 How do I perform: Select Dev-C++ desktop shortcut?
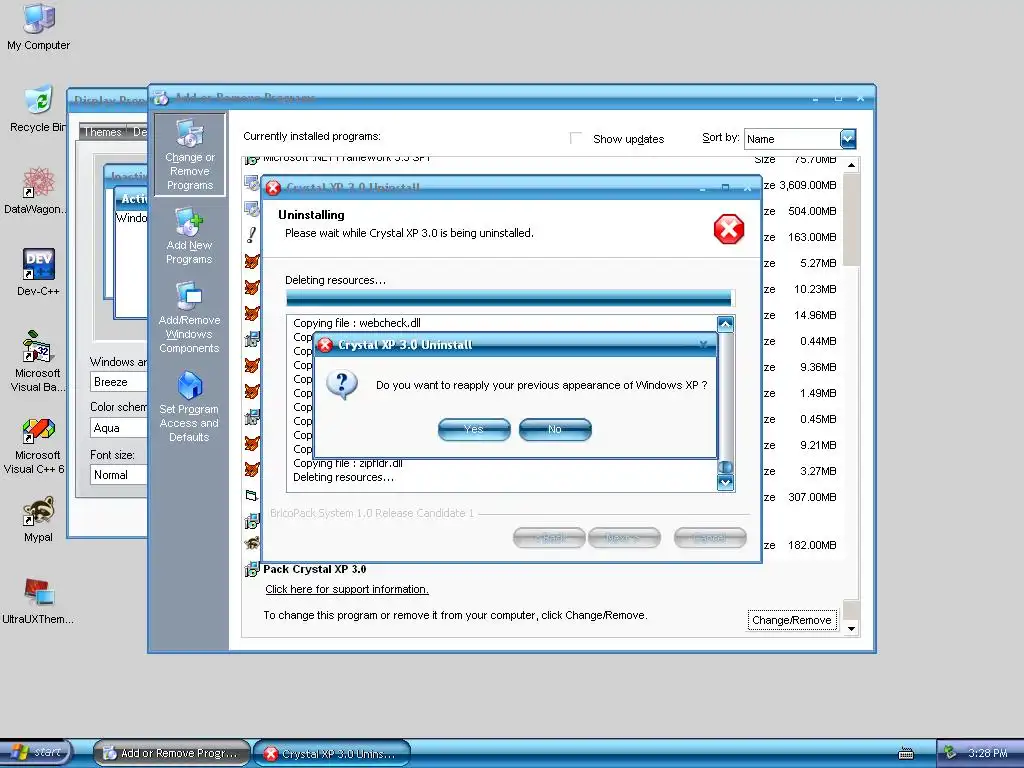38,272
